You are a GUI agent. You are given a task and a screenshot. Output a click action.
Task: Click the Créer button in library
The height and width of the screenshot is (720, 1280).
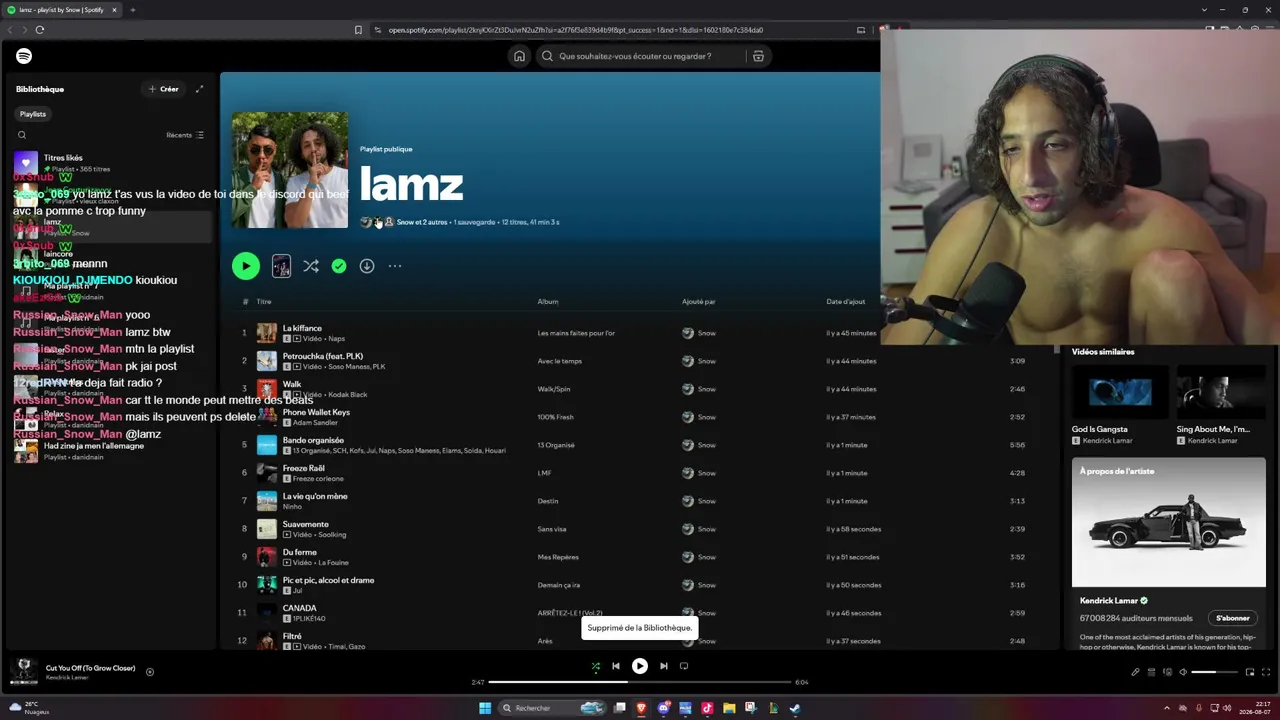coord(164,89)
